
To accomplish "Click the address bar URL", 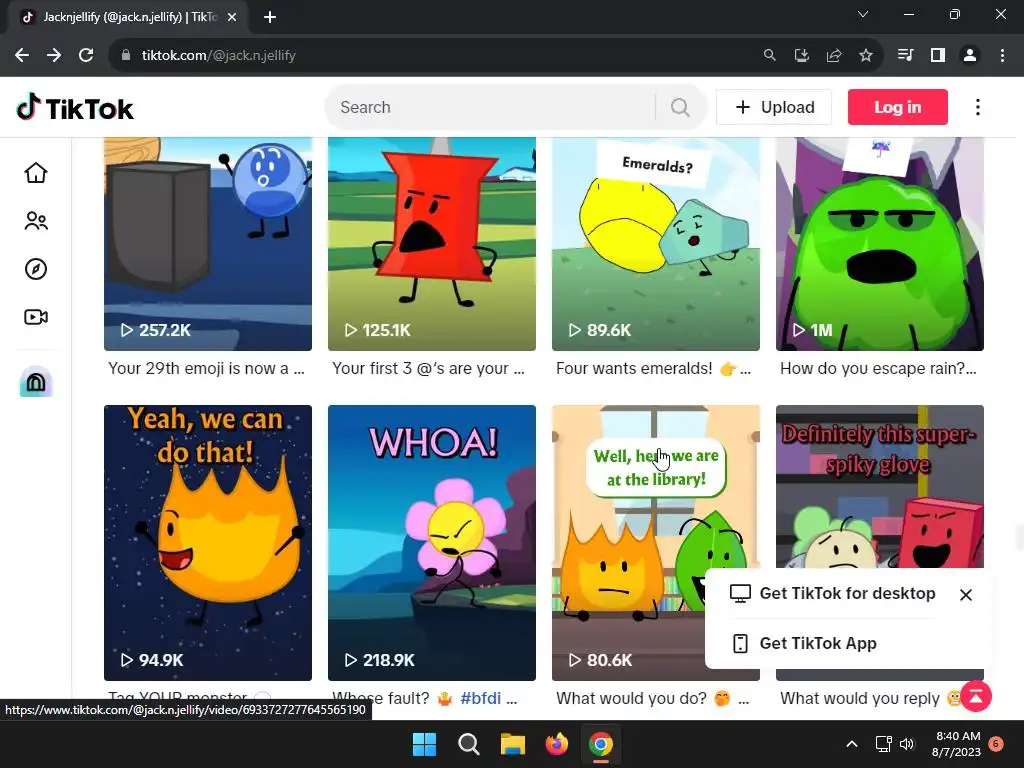I will 219,56.
